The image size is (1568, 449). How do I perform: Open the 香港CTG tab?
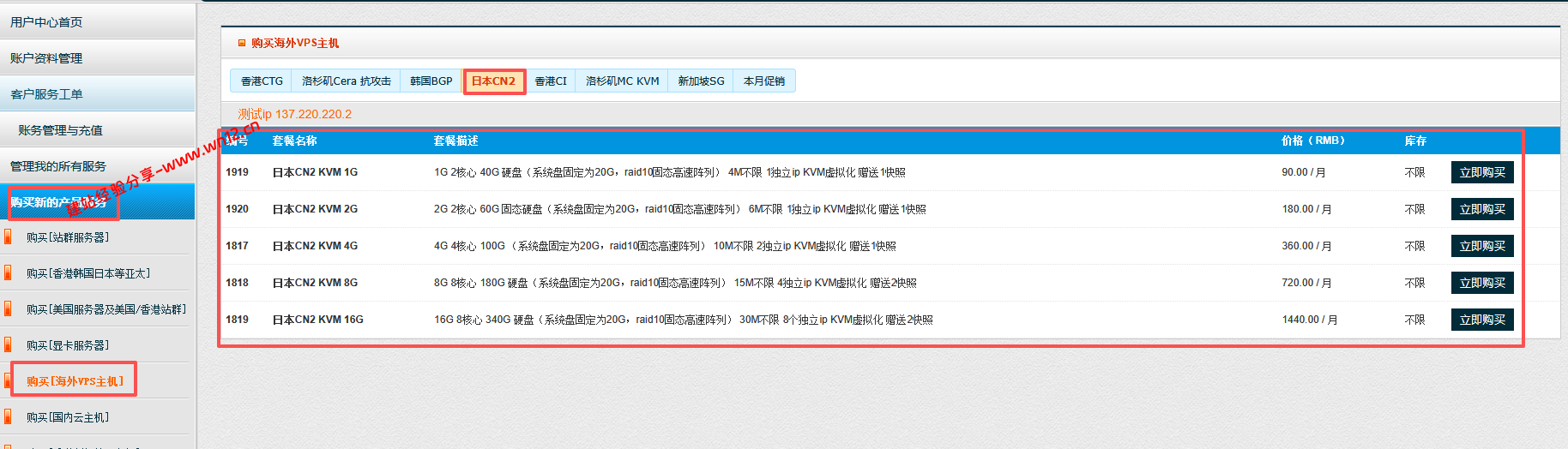[x=262, y=81]
